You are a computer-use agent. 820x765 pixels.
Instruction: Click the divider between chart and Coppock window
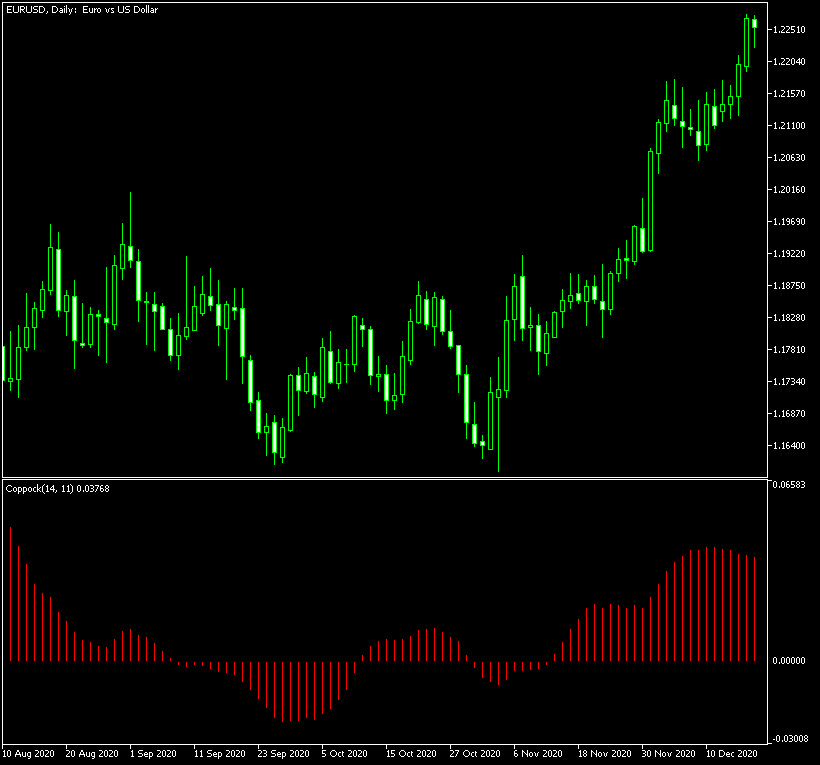tap(384, 478)
